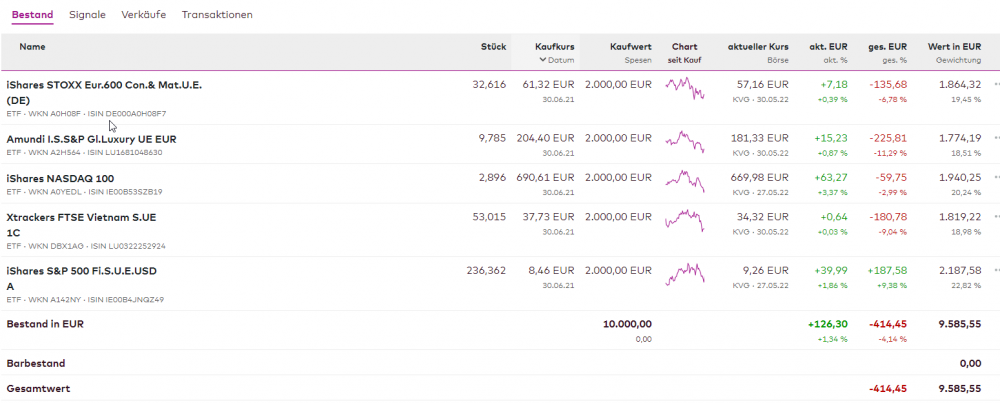Open three-dot menu for Xtrackers Vietnam row
1000x403 pixels.
click(996, 217)
